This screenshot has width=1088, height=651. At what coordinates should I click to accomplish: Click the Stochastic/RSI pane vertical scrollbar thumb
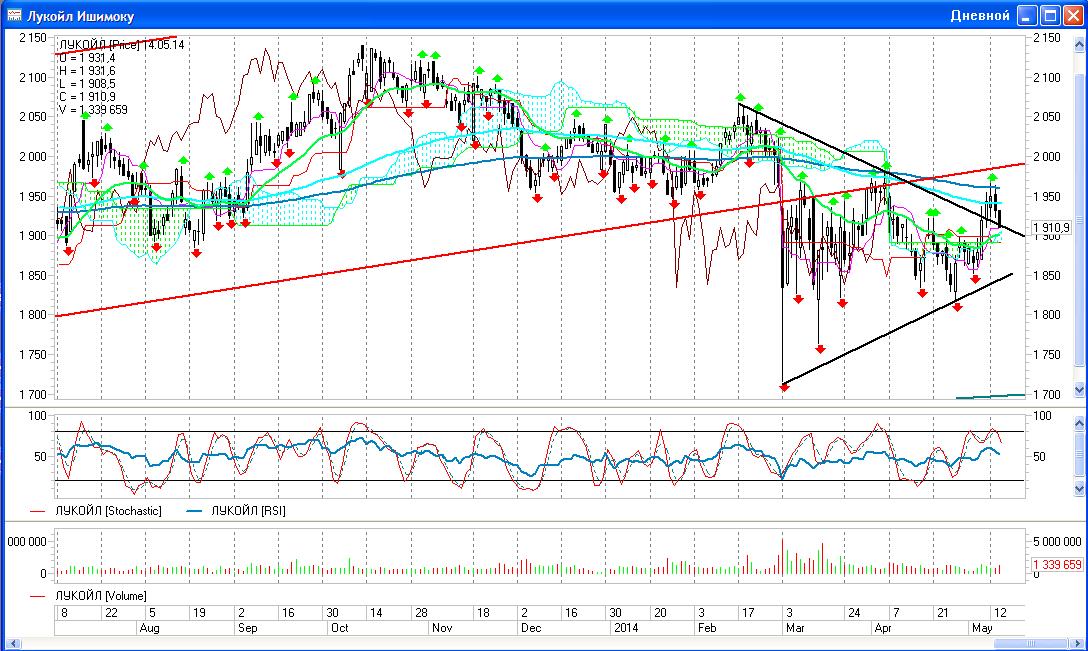(x=1080, y=455)
